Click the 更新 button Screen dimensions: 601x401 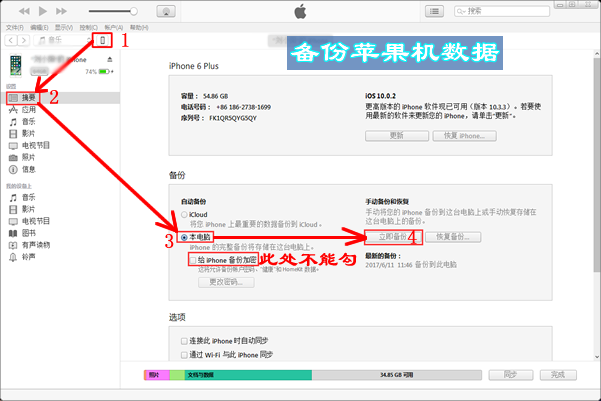(x=397, y=136)
